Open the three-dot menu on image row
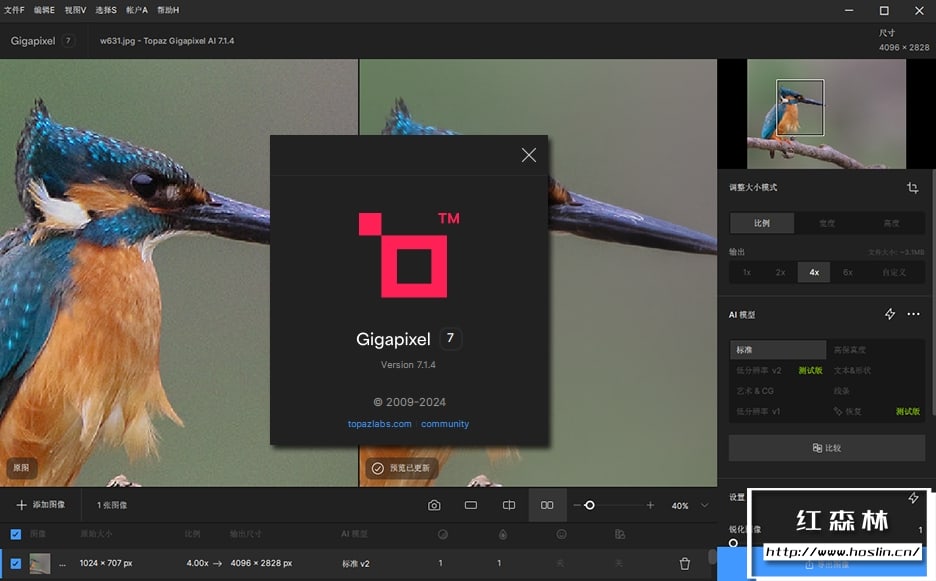This screenshot has width=936, height=581. pyautogui.click(x=63, y=564)
